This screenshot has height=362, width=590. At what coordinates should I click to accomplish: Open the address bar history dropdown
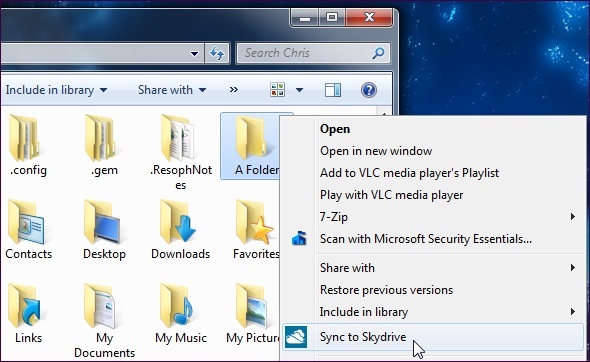pyautogui.click(x=195, y=53)
